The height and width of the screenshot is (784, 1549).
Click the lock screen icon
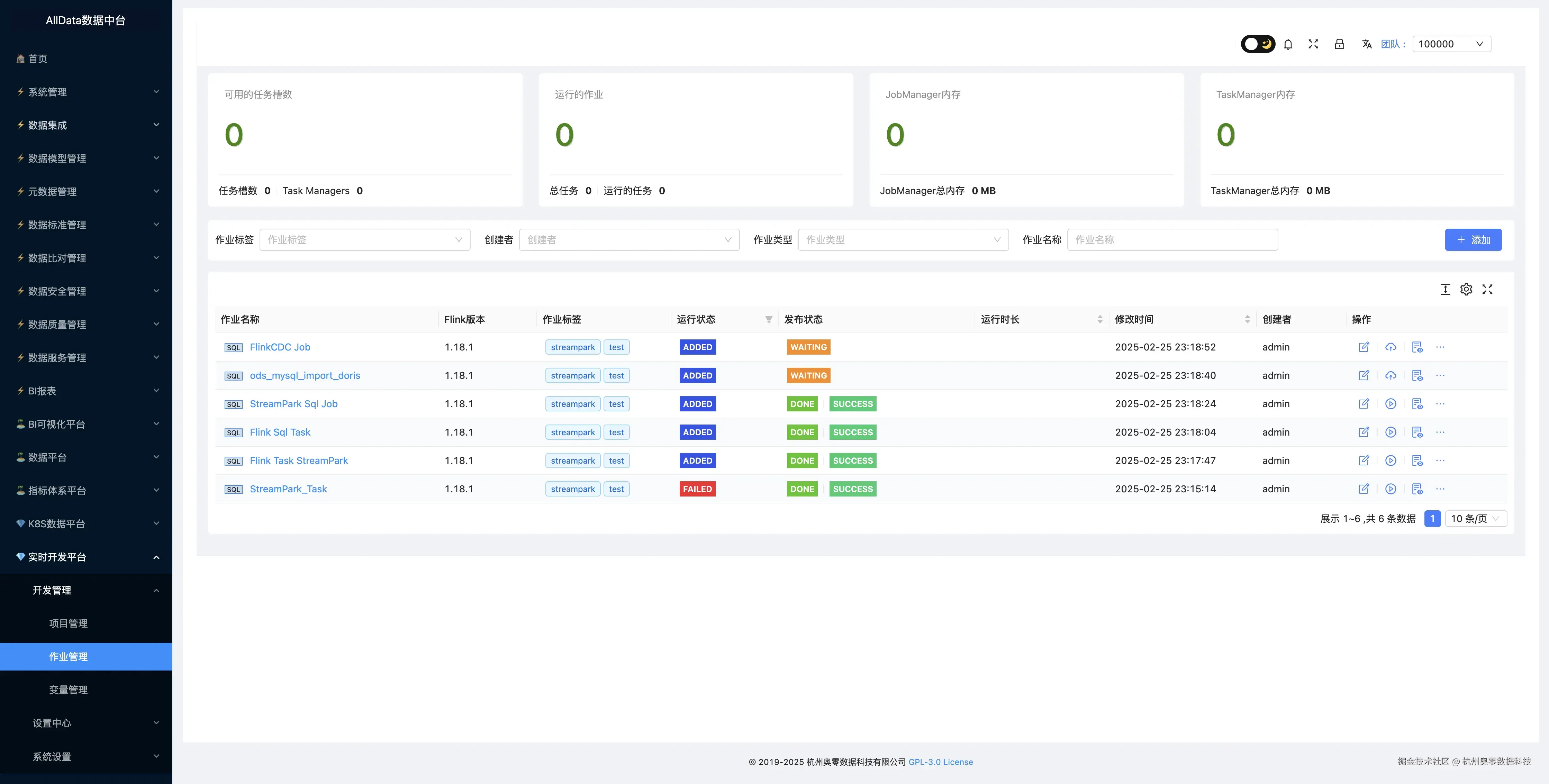(x=1339, y=44)
